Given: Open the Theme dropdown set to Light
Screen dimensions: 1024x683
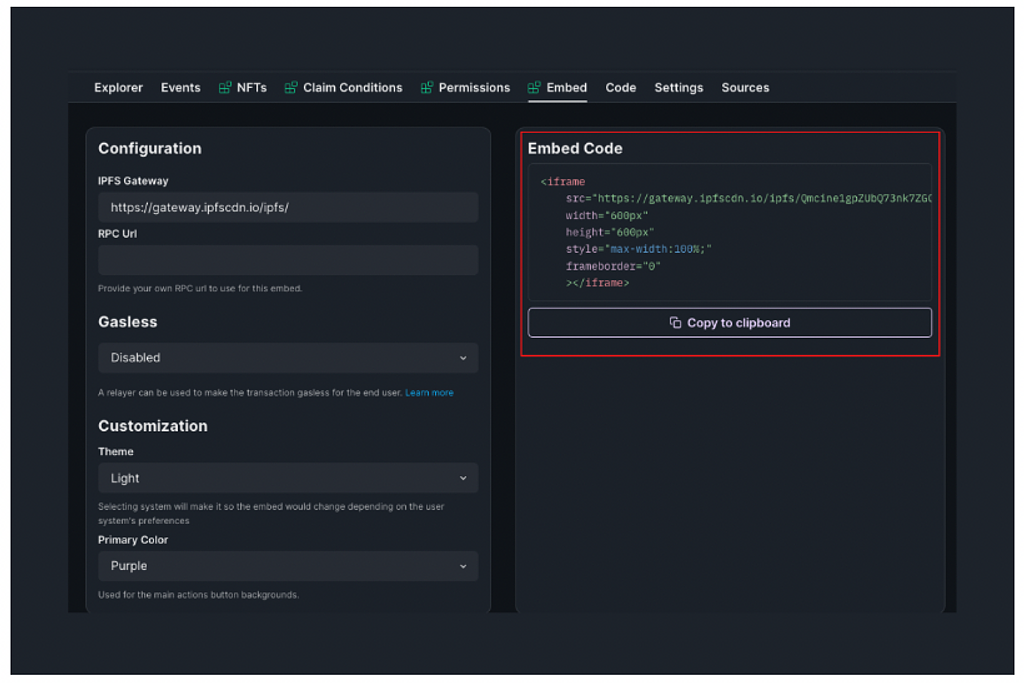Looking at the screenshot, I should (x=288, y=478).
